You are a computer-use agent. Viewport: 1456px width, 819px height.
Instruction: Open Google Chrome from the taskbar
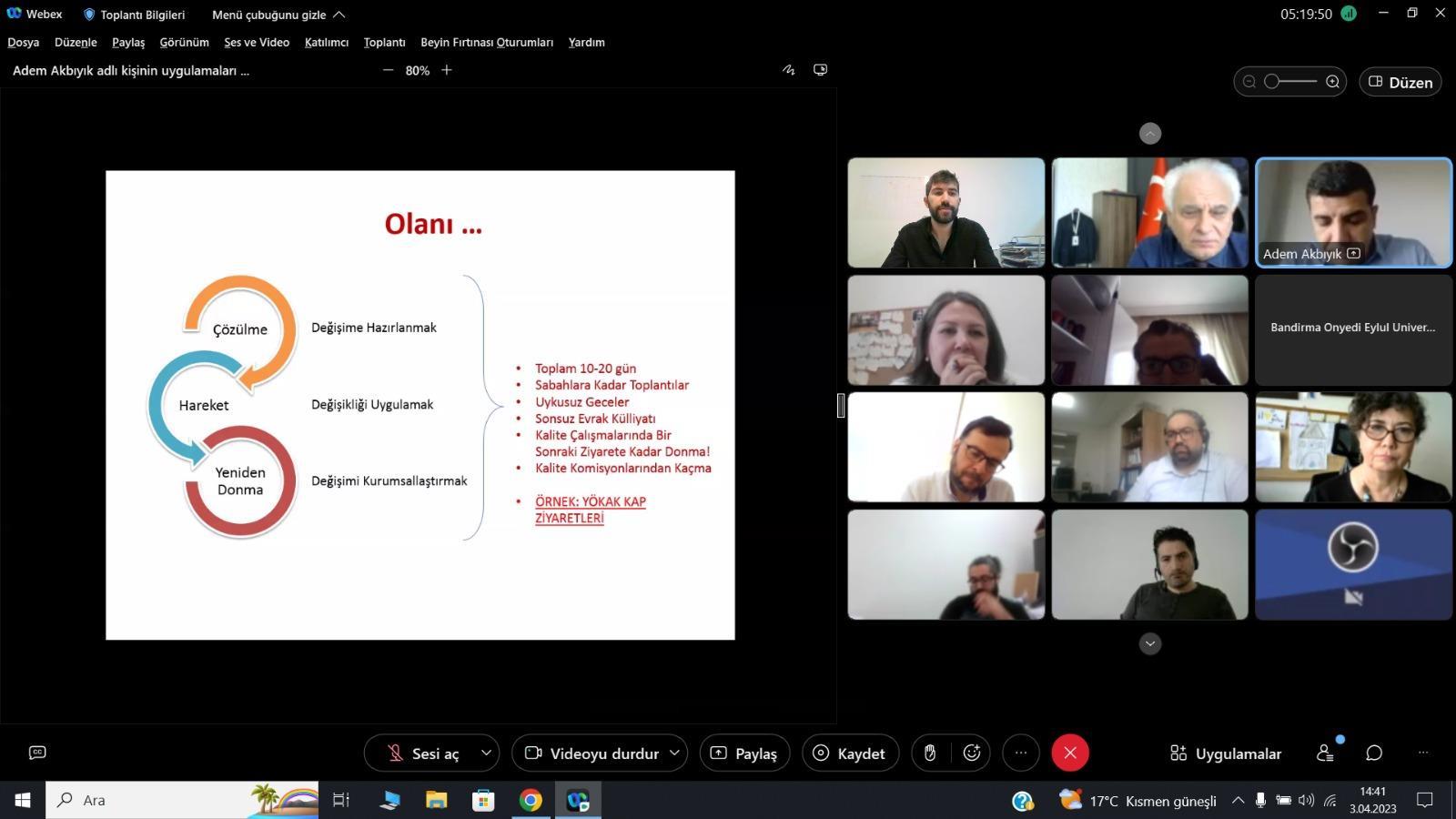click(x=531, y=800)
